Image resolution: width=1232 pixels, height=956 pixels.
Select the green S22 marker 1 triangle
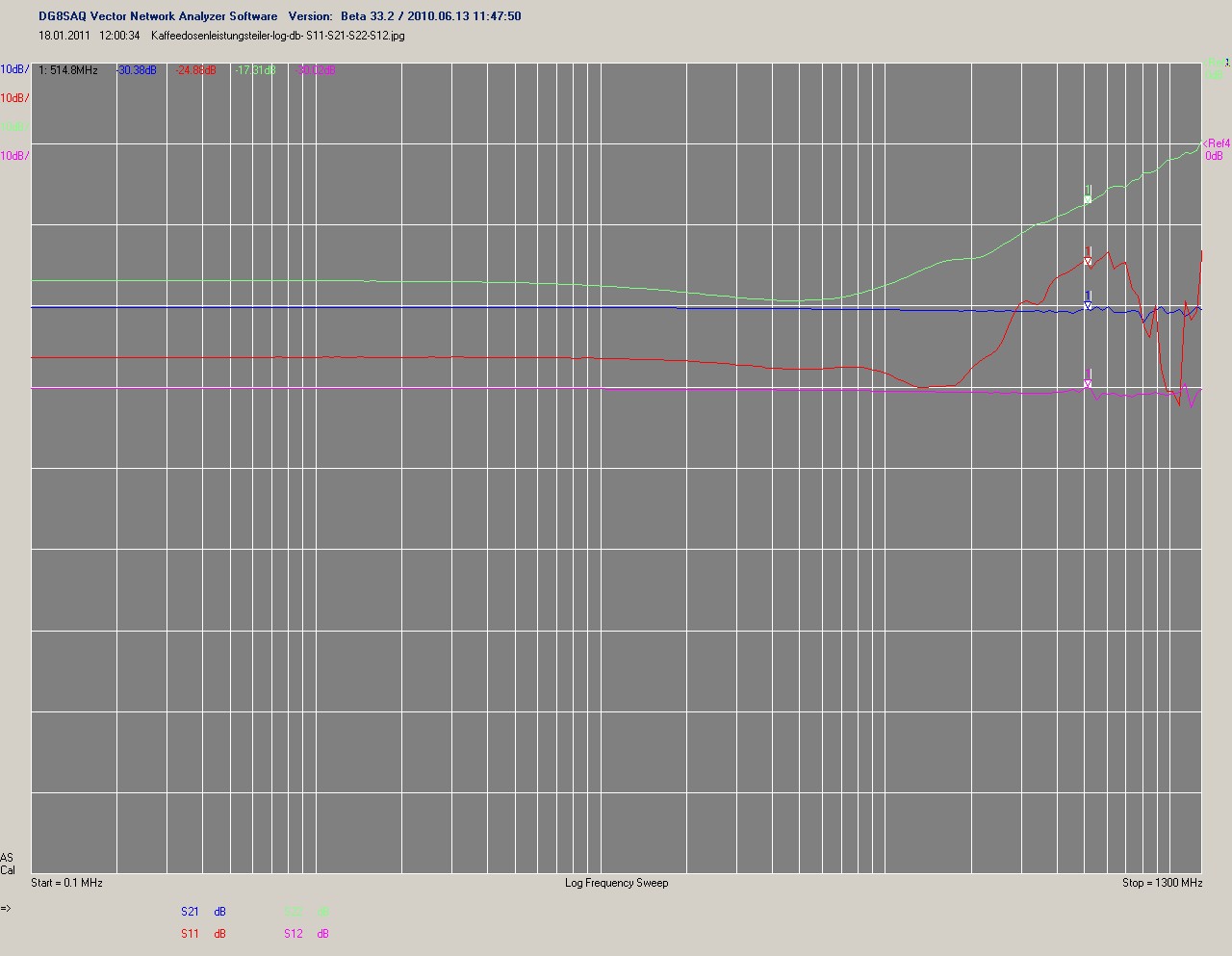pos(1088,199)
